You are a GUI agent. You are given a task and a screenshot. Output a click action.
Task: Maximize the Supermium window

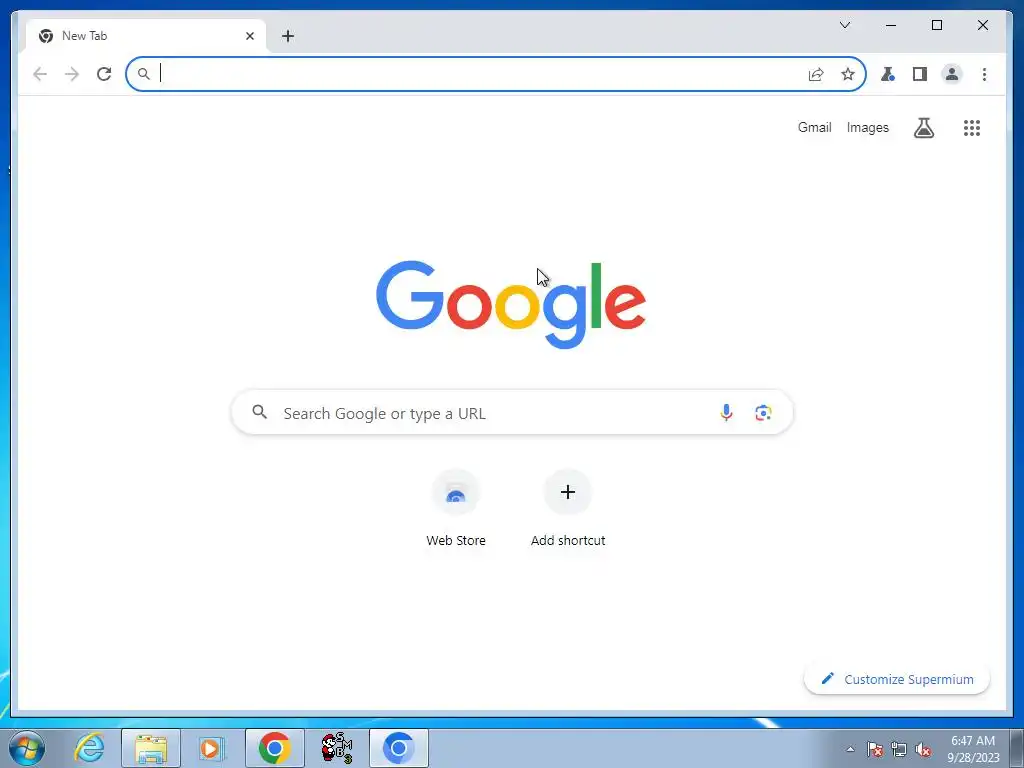point(936,25)
